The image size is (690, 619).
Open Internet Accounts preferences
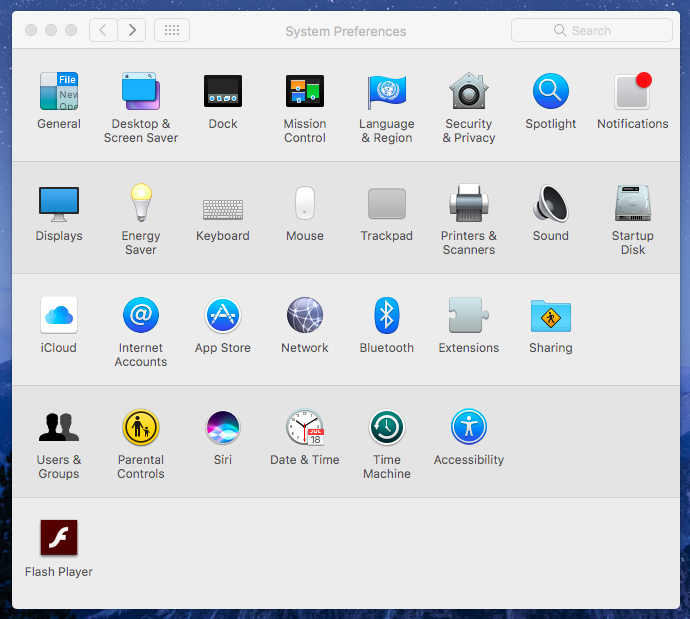click(141, 315)
